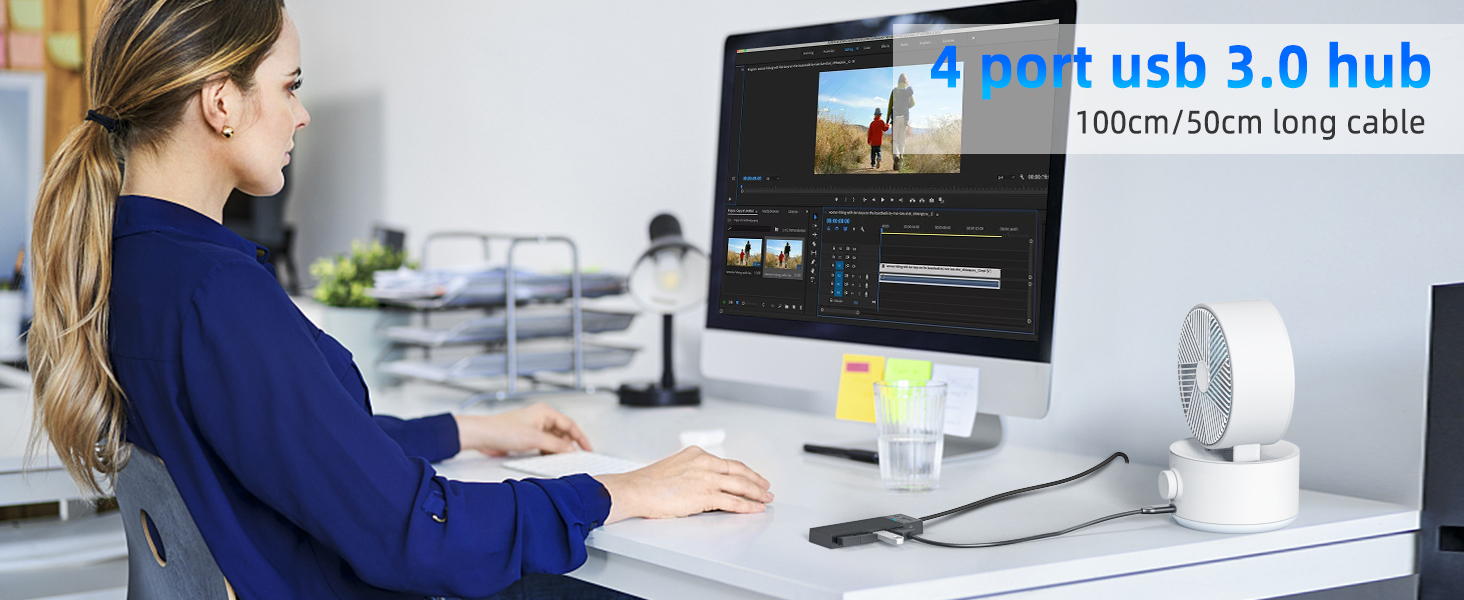Mute the first audio track A1
1464x600 pixels.
coord(851,276)
